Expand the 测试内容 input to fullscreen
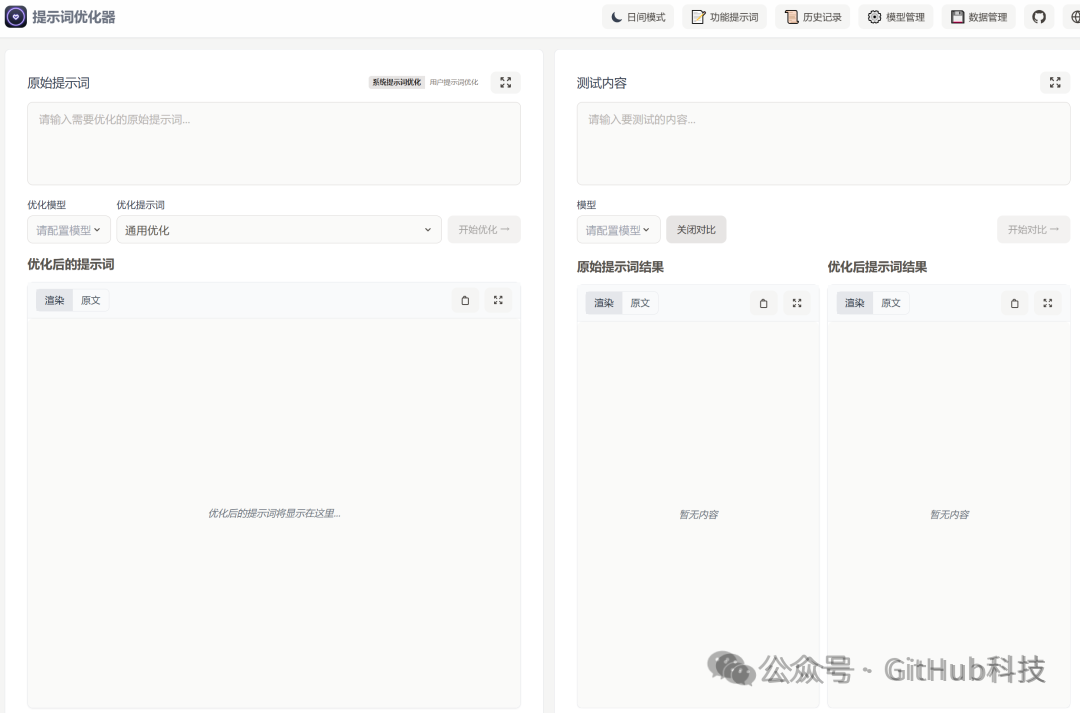Image resolution: width=1080 pixels, height=713 pixels. [1055, 83]
